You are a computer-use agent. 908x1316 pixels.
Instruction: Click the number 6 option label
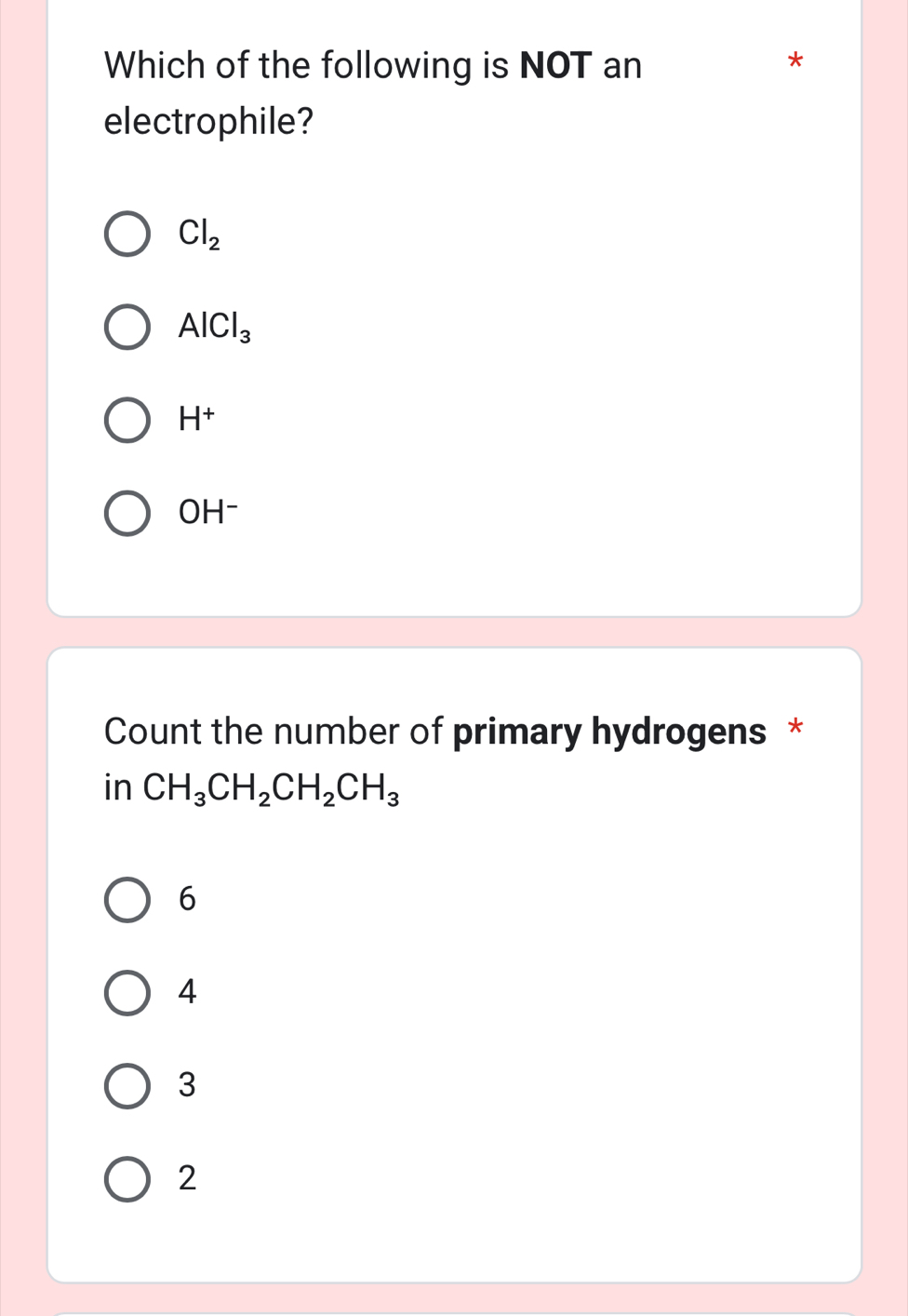(x=187, y=899)
